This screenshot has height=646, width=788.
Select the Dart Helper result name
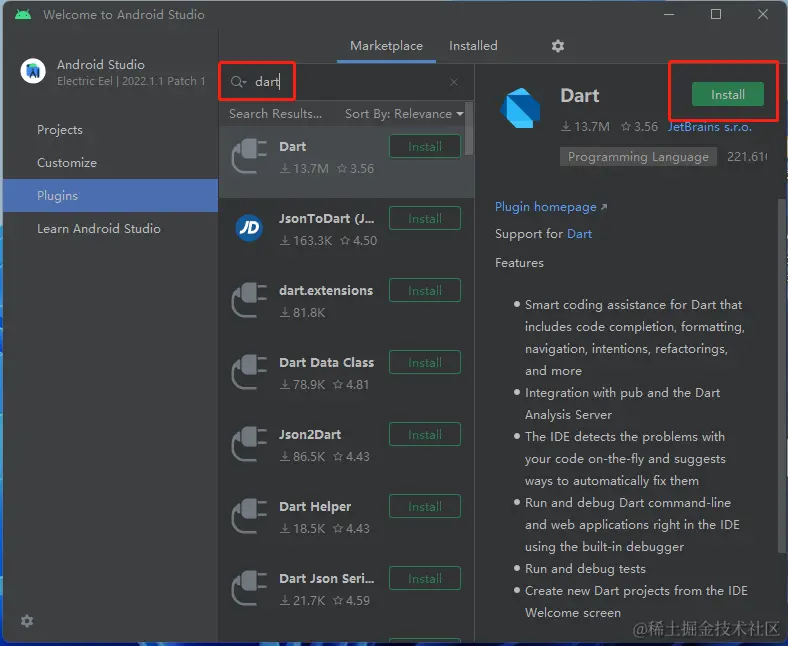315,506
